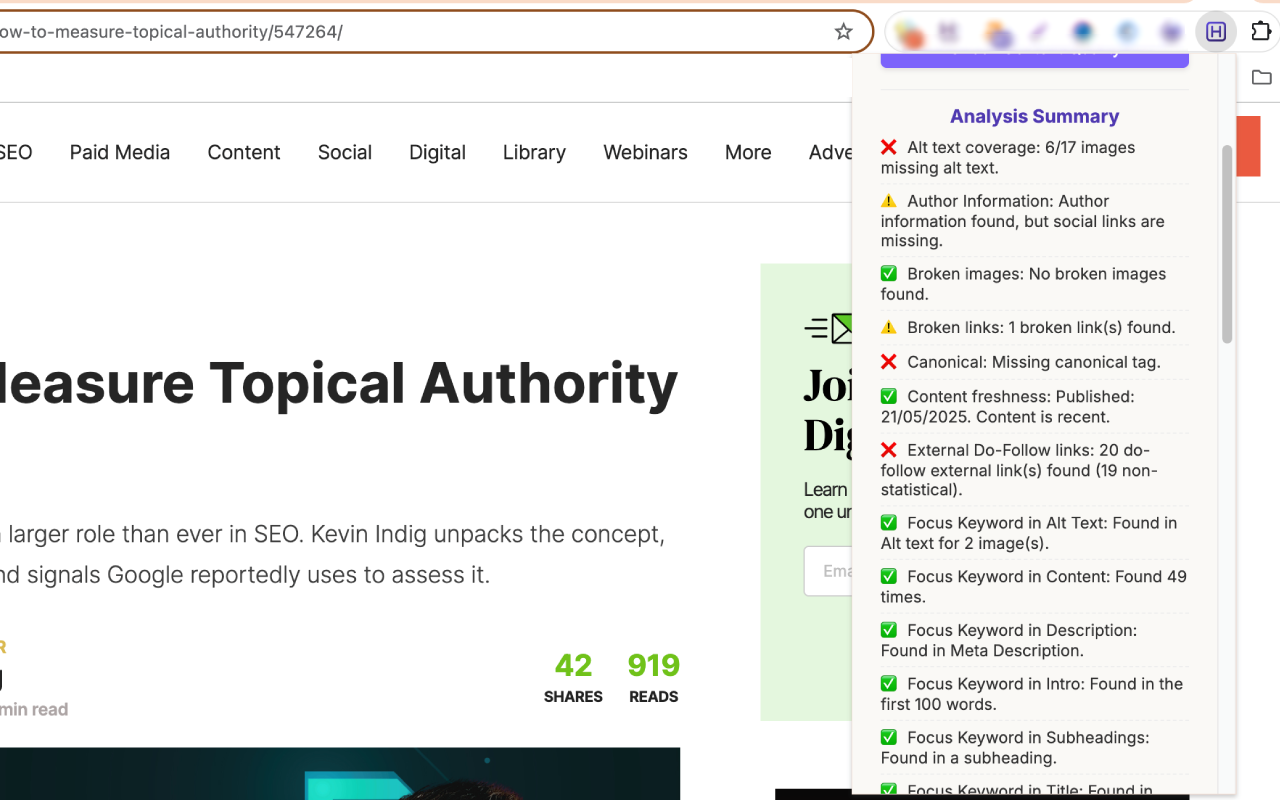Select the Digital navigation item
This screenshot has width=1280, height=800.
[x=437, y=152]
